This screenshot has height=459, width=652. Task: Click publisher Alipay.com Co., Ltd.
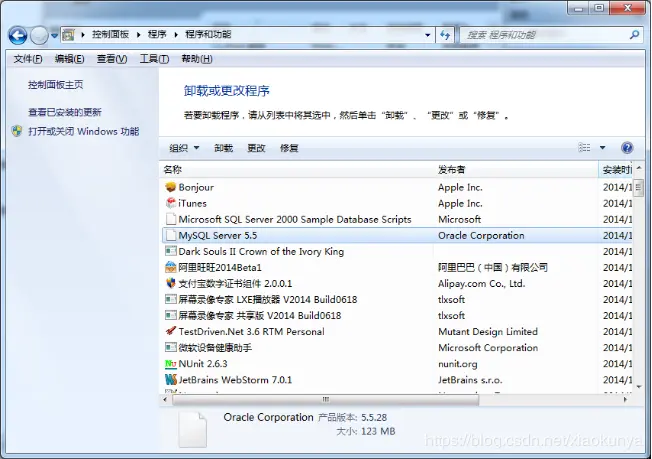482,284
